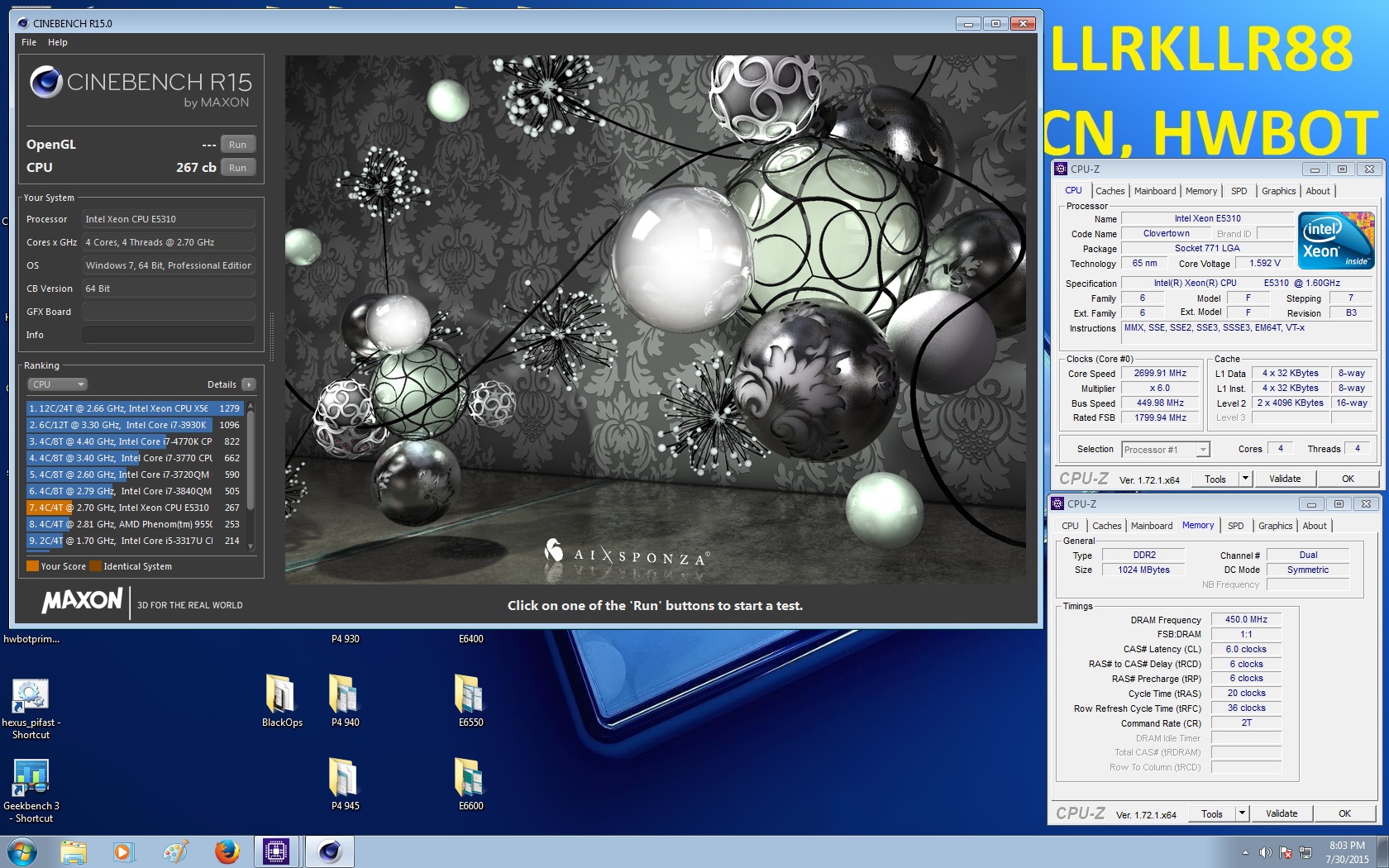Click Intel Xeon inside logo in CPU-Z
This screenshot has width=1389, height=868.
coord(1336,241)
